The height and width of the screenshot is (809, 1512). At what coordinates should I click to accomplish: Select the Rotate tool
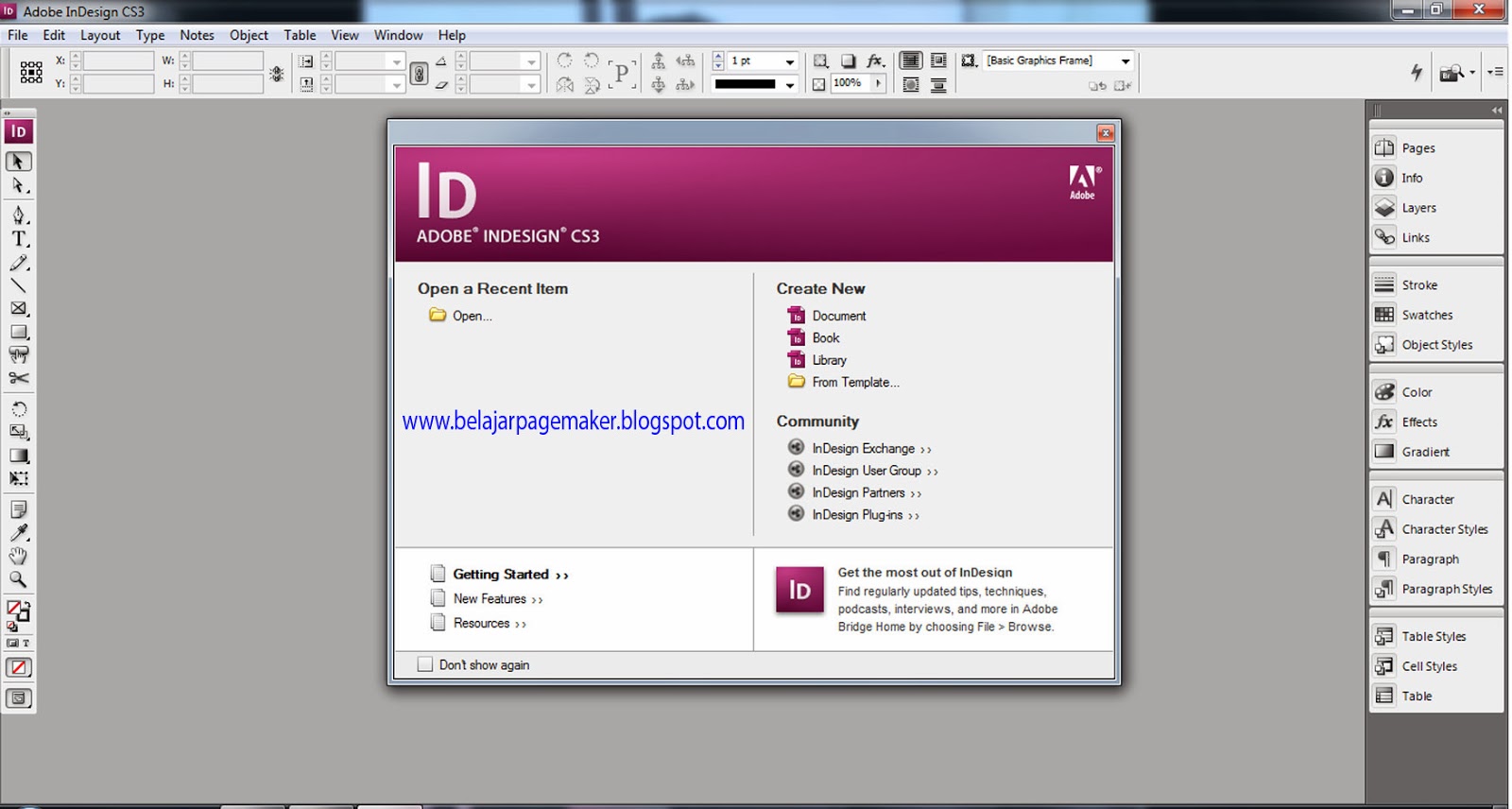pyautogui.click(x=18, y=409)
